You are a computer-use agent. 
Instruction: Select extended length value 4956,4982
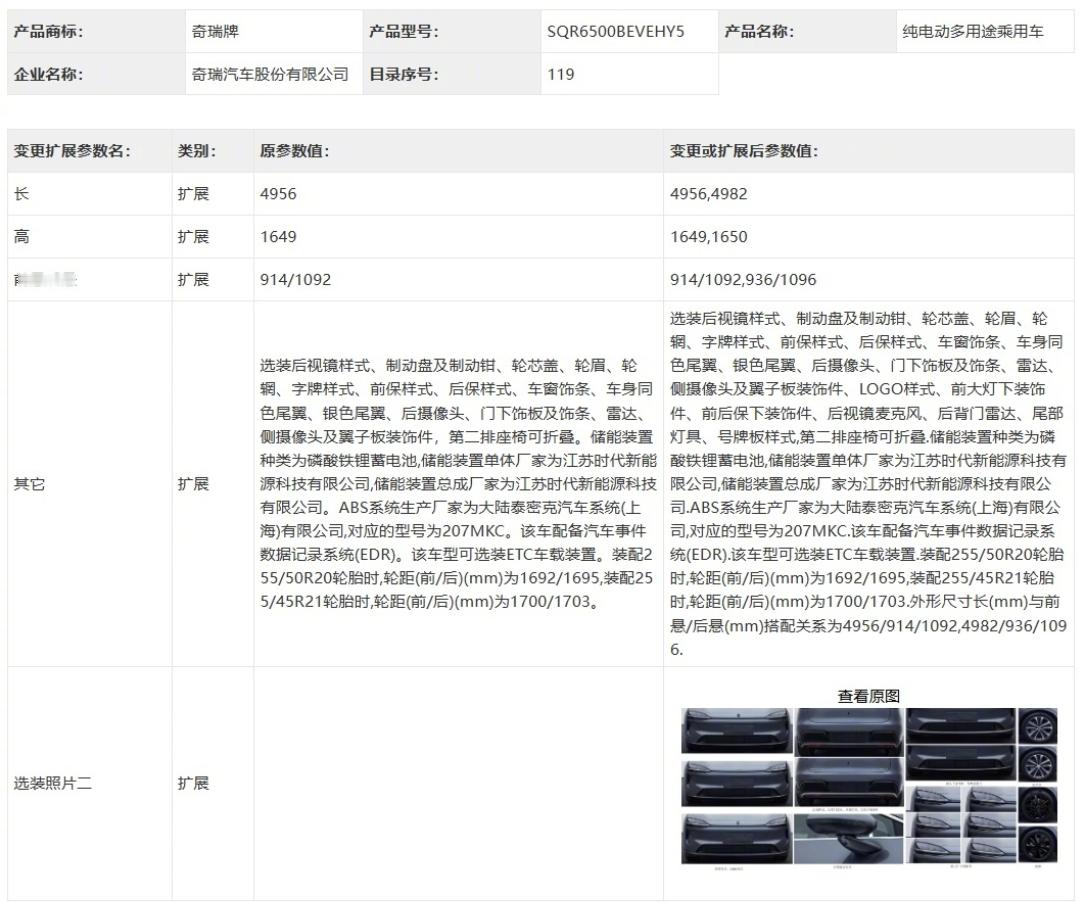[x=709, y=194]
